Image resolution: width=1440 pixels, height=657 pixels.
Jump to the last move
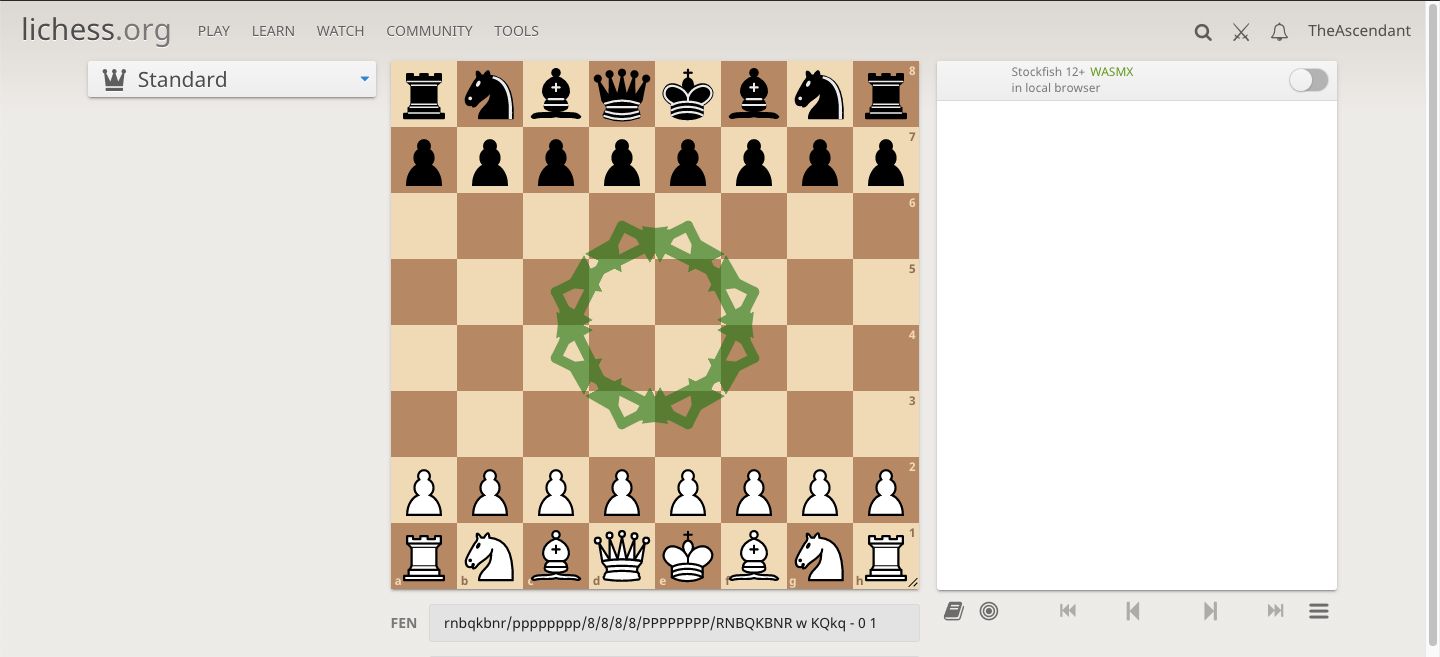[1275, 610]
